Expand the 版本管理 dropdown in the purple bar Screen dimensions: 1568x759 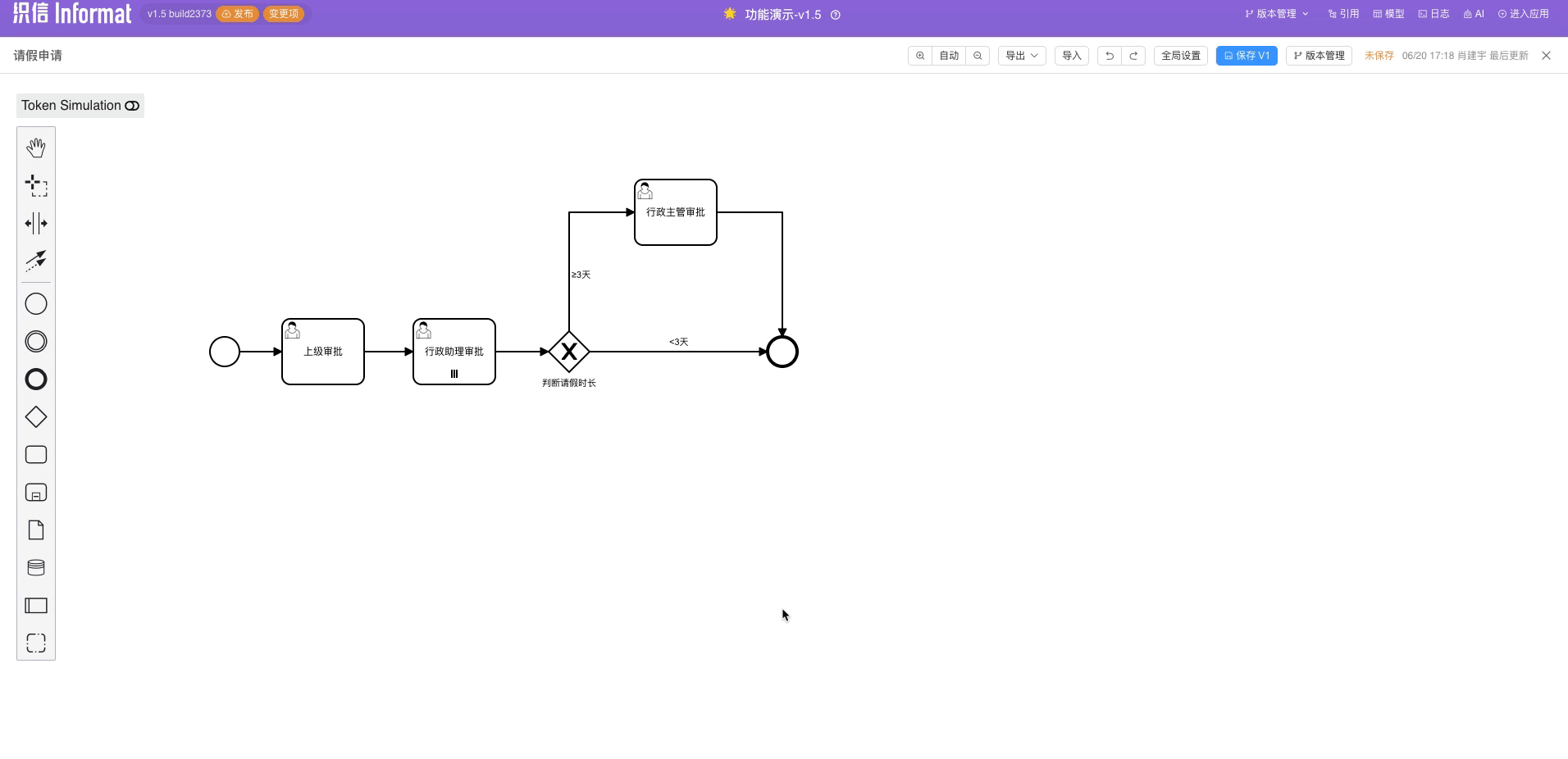point(1275,14)
